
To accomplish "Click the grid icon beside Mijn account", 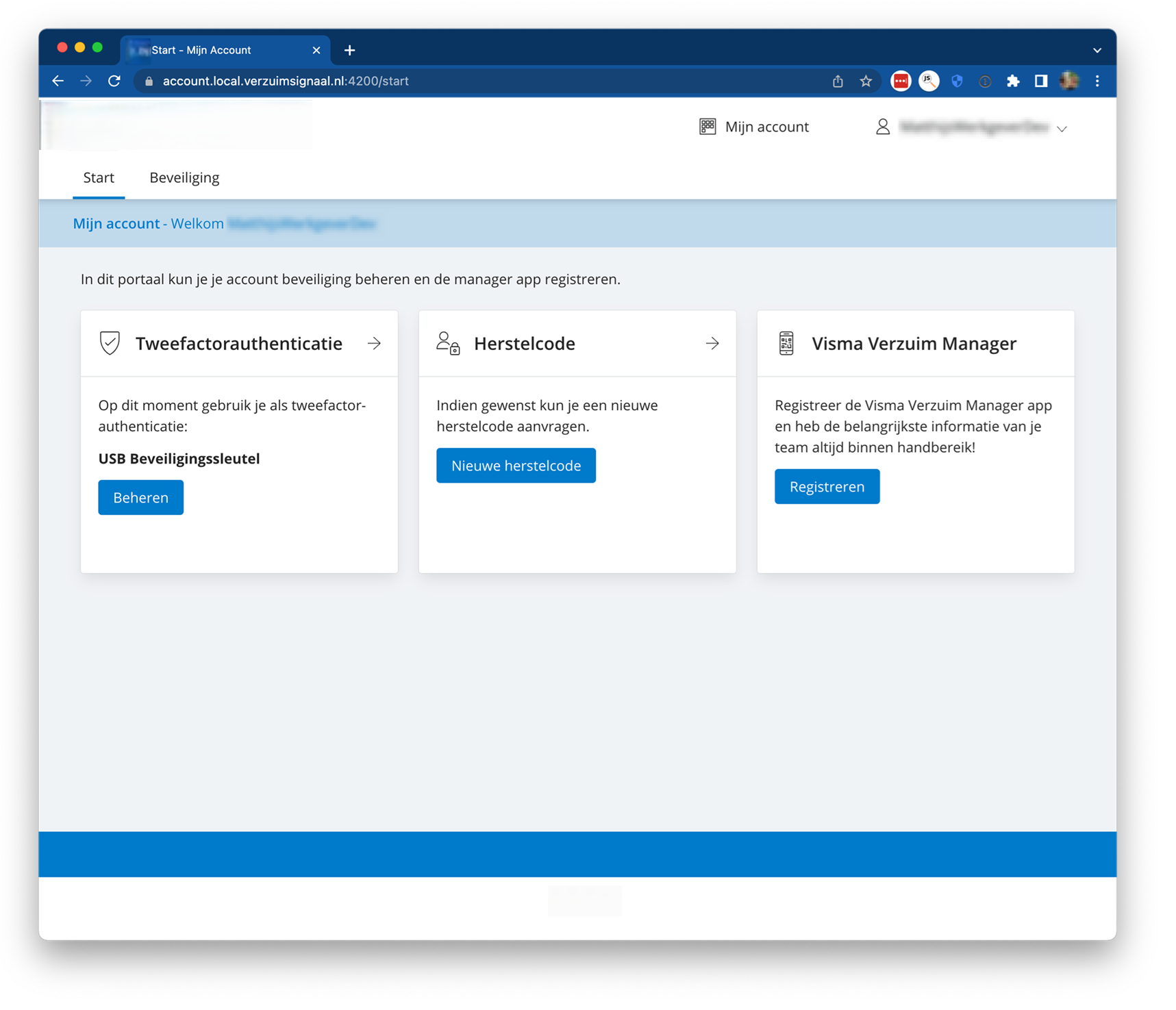I will [x=708, y=127].
